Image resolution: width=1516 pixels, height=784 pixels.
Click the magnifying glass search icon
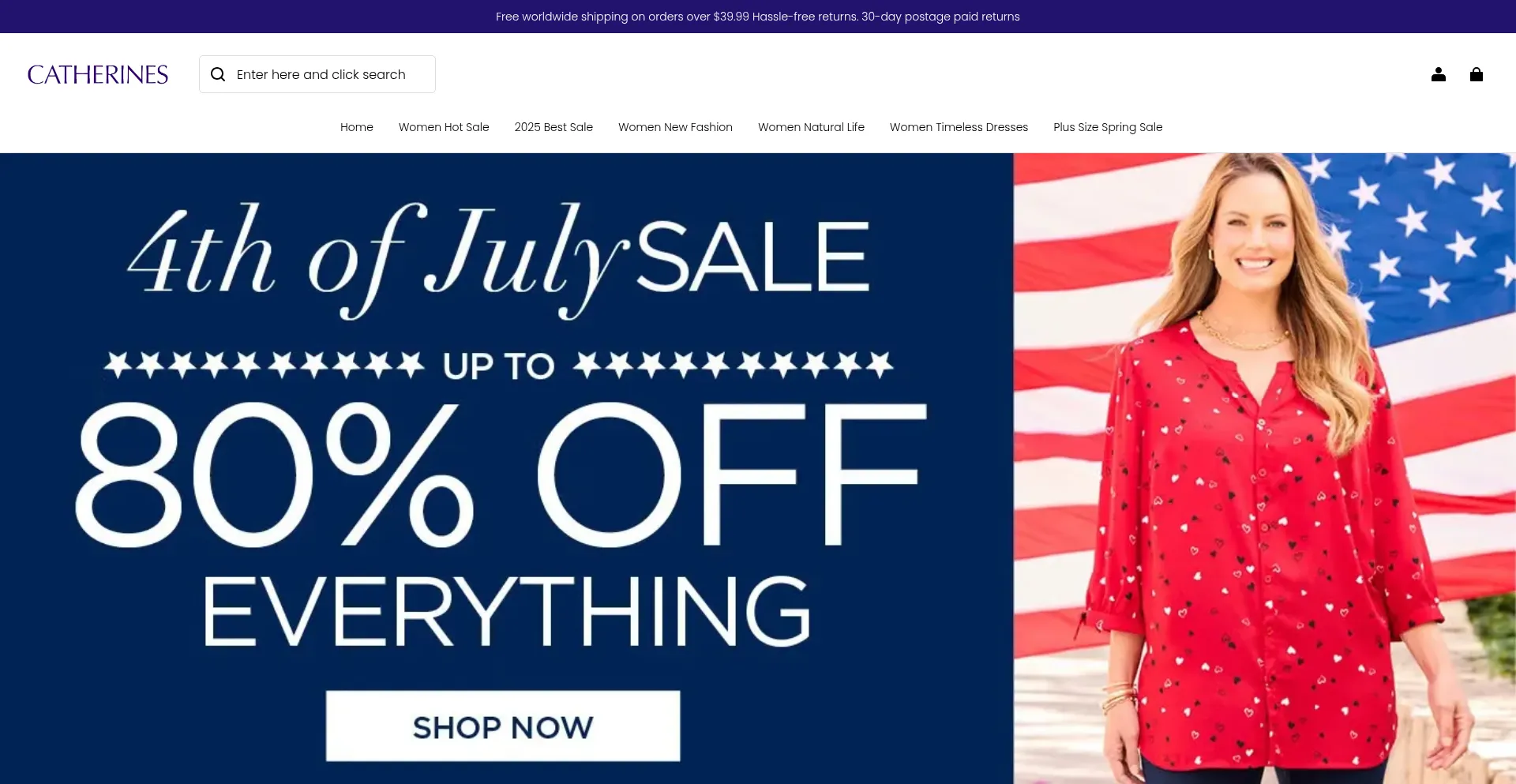218,74
